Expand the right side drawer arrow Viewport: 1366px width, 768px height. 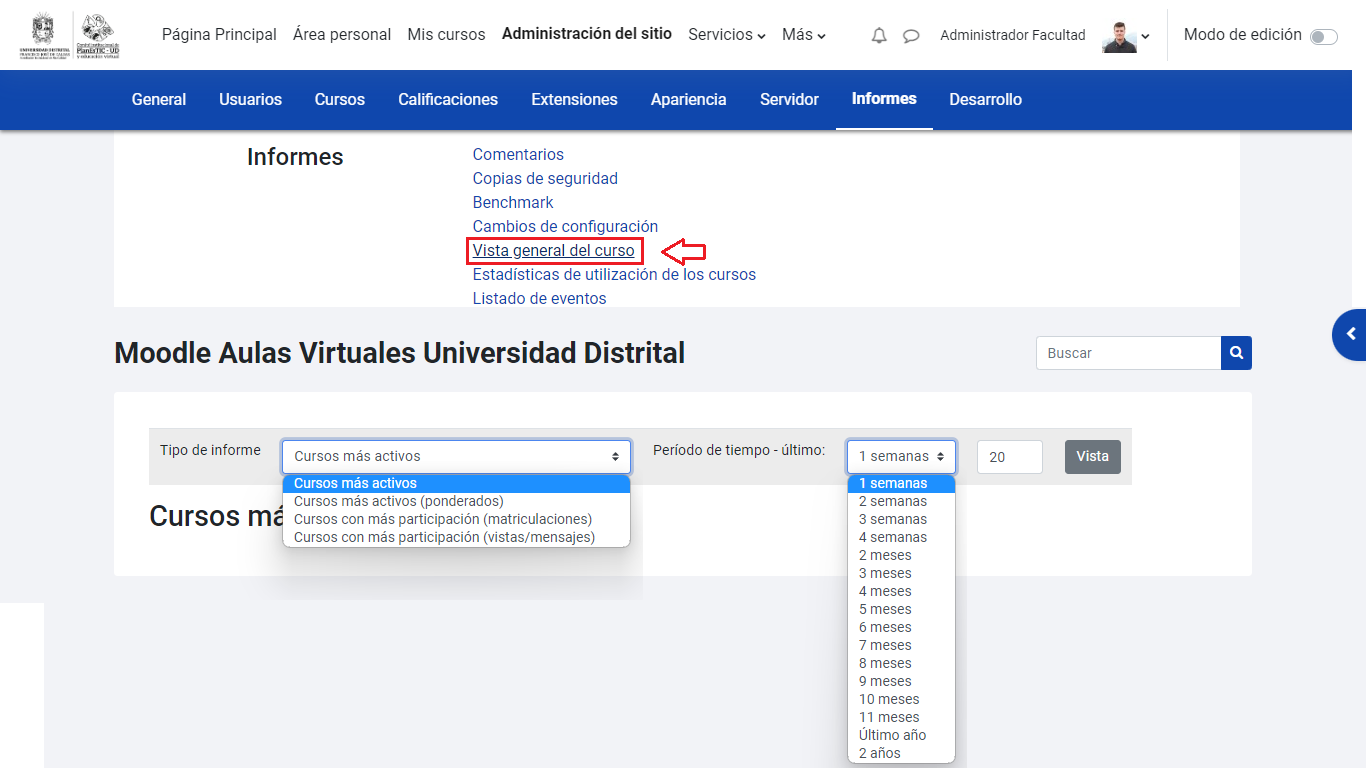click(x=1350, y=334)
